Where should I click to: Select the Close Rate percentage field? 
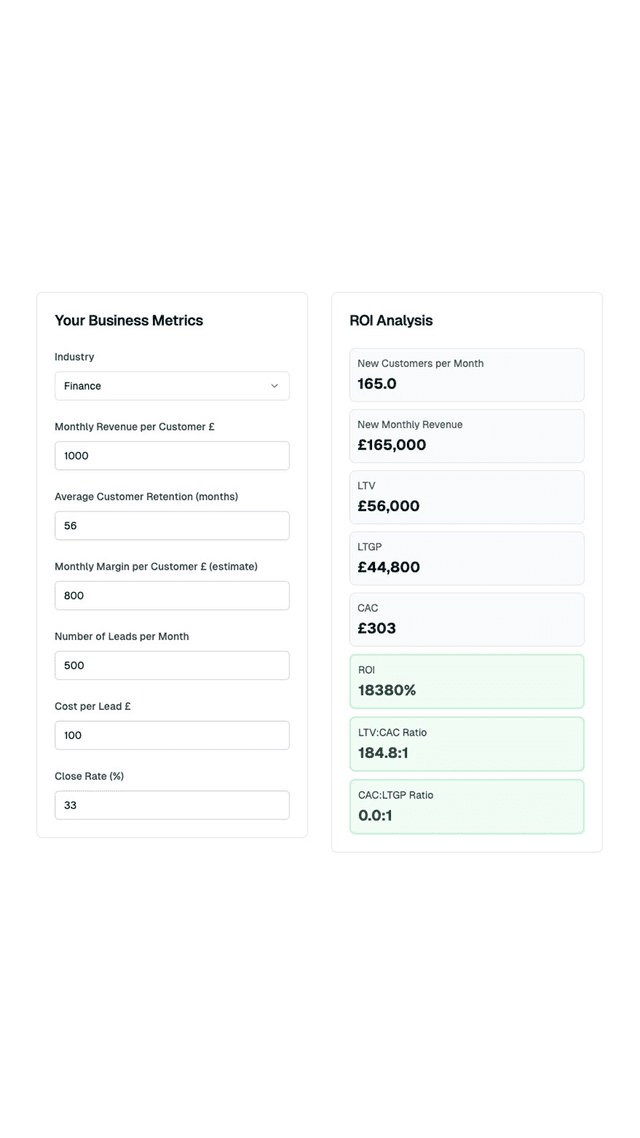tap(171, 805)
